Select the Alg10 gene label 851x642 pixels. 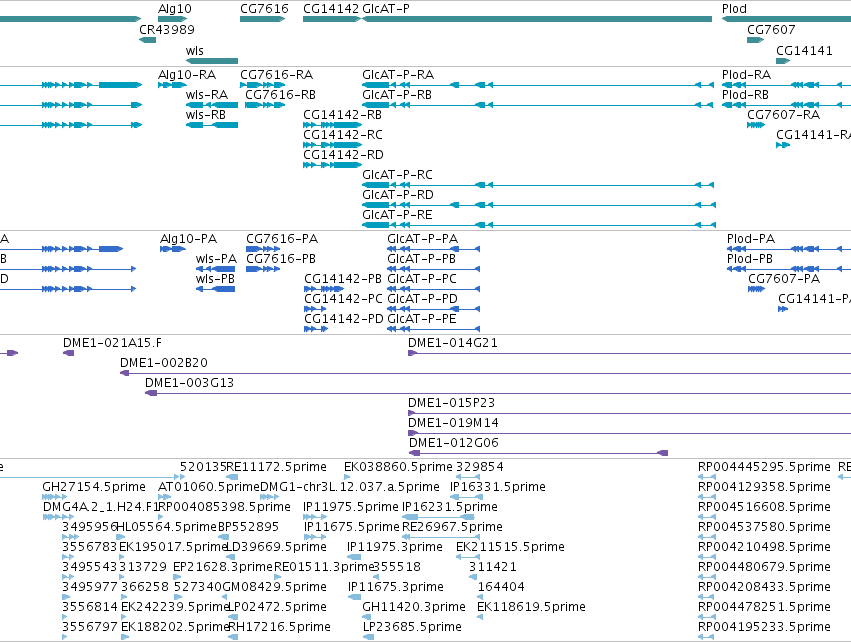coord(175,9)
